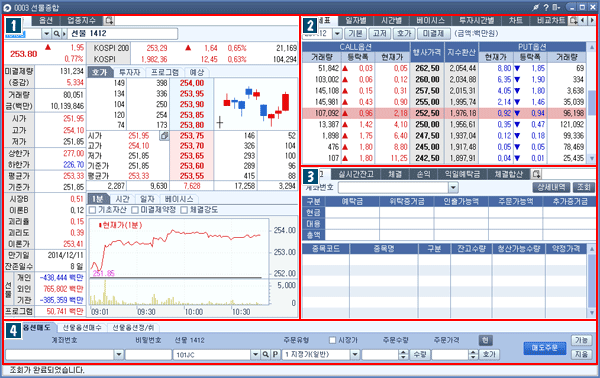This screenshot has height=378, width=600.
Task: Click the add-tab icon after 체결합산 tab
Action: [x=536, y=174]
